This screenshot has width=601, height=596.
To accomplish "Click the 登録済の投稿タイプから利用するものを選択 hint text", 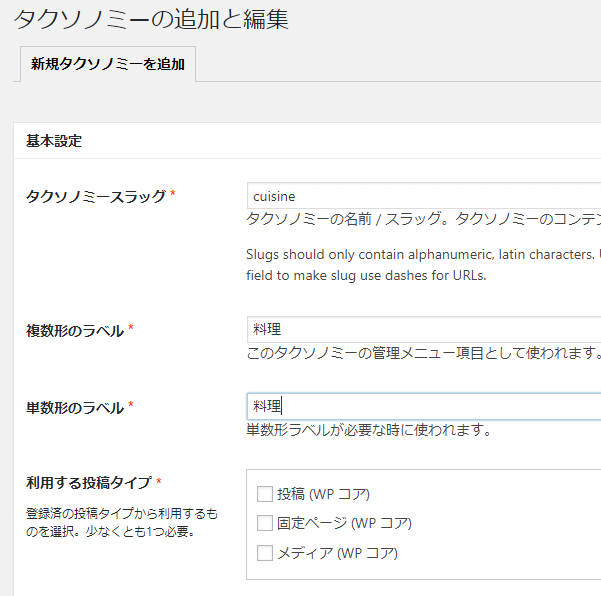I will 121,522.
